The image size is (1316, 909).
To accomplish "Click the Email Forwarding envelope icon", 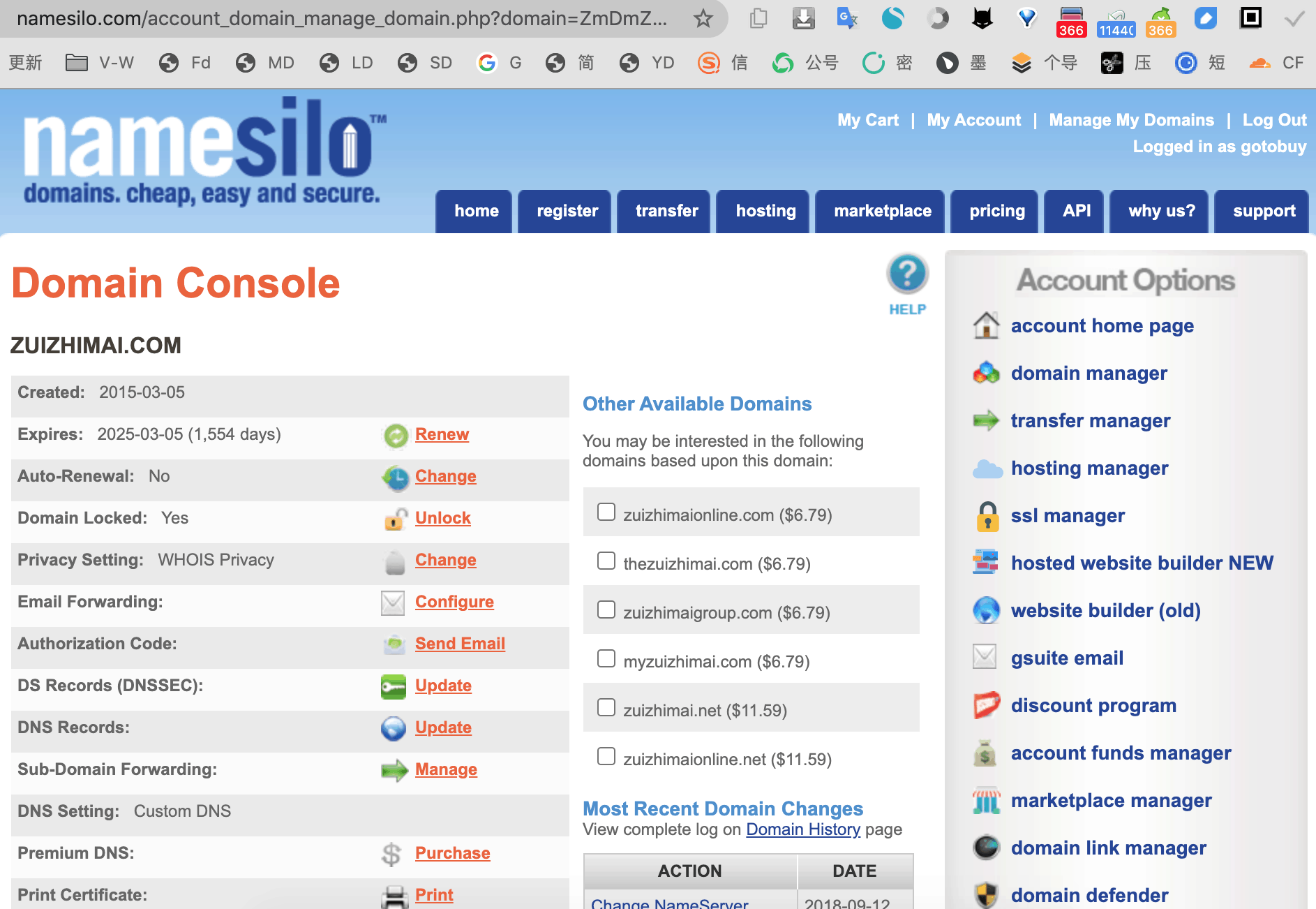I will 393,603.
